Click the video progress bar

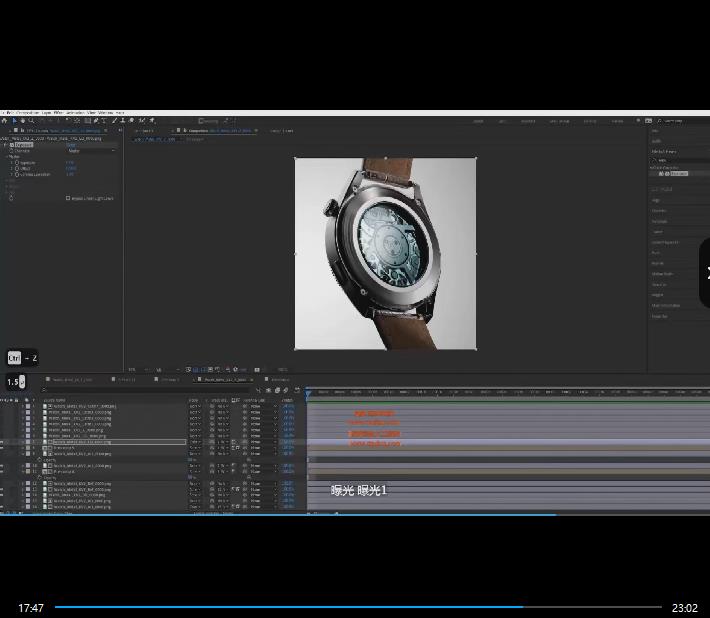[358, 606]
